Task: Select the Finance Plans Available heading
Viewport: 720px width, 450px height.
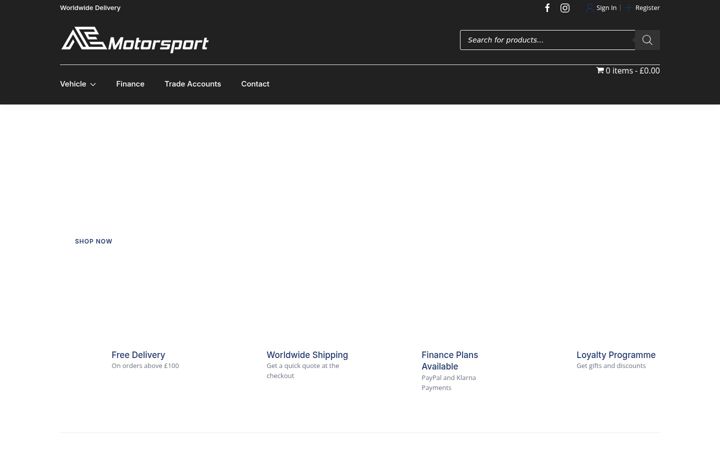Action: tap(450, 360)
